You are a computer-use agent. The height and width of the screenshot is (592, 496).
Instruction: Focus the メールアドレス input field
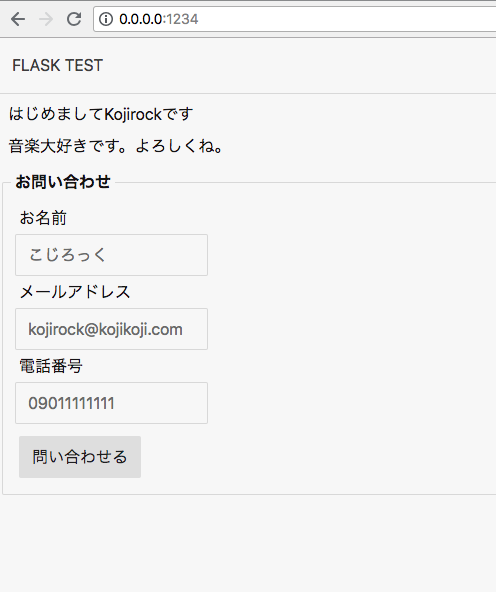111,329
